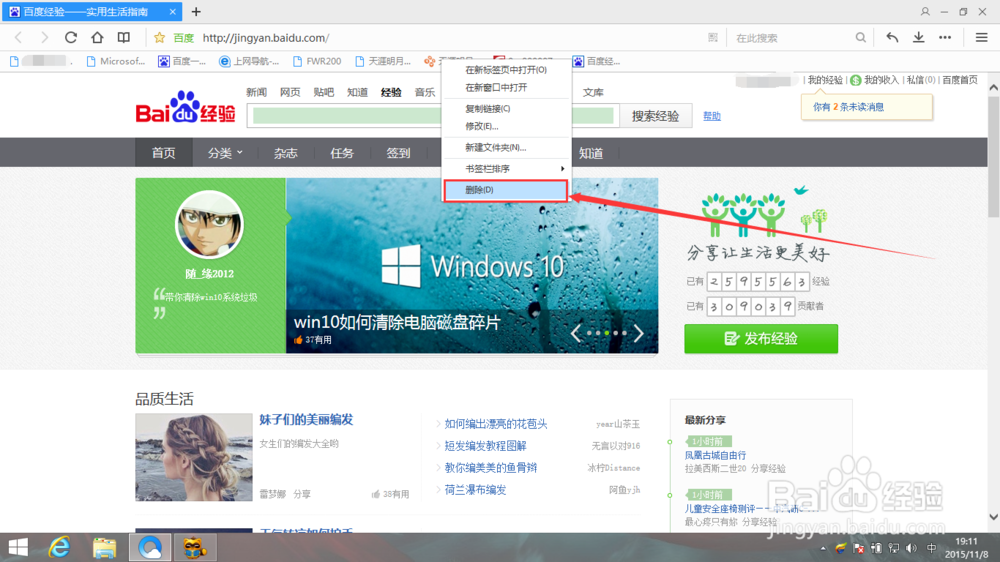This screenshot has width=1000, height=562.
Task: Expand the 书签栏排序 submenu
Action: point(506,168)
